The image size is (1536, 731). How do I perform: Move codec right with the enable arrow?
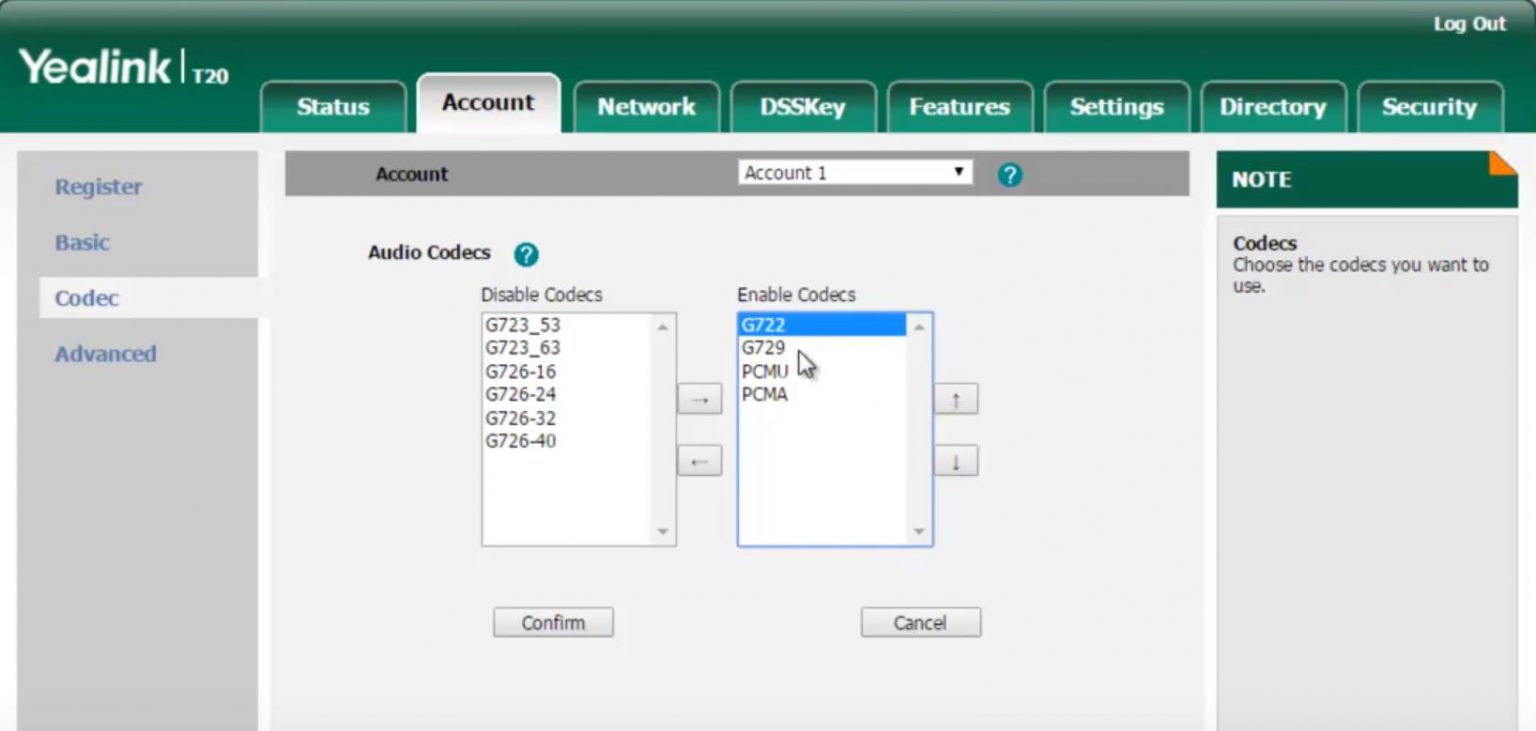coord(699,400)
